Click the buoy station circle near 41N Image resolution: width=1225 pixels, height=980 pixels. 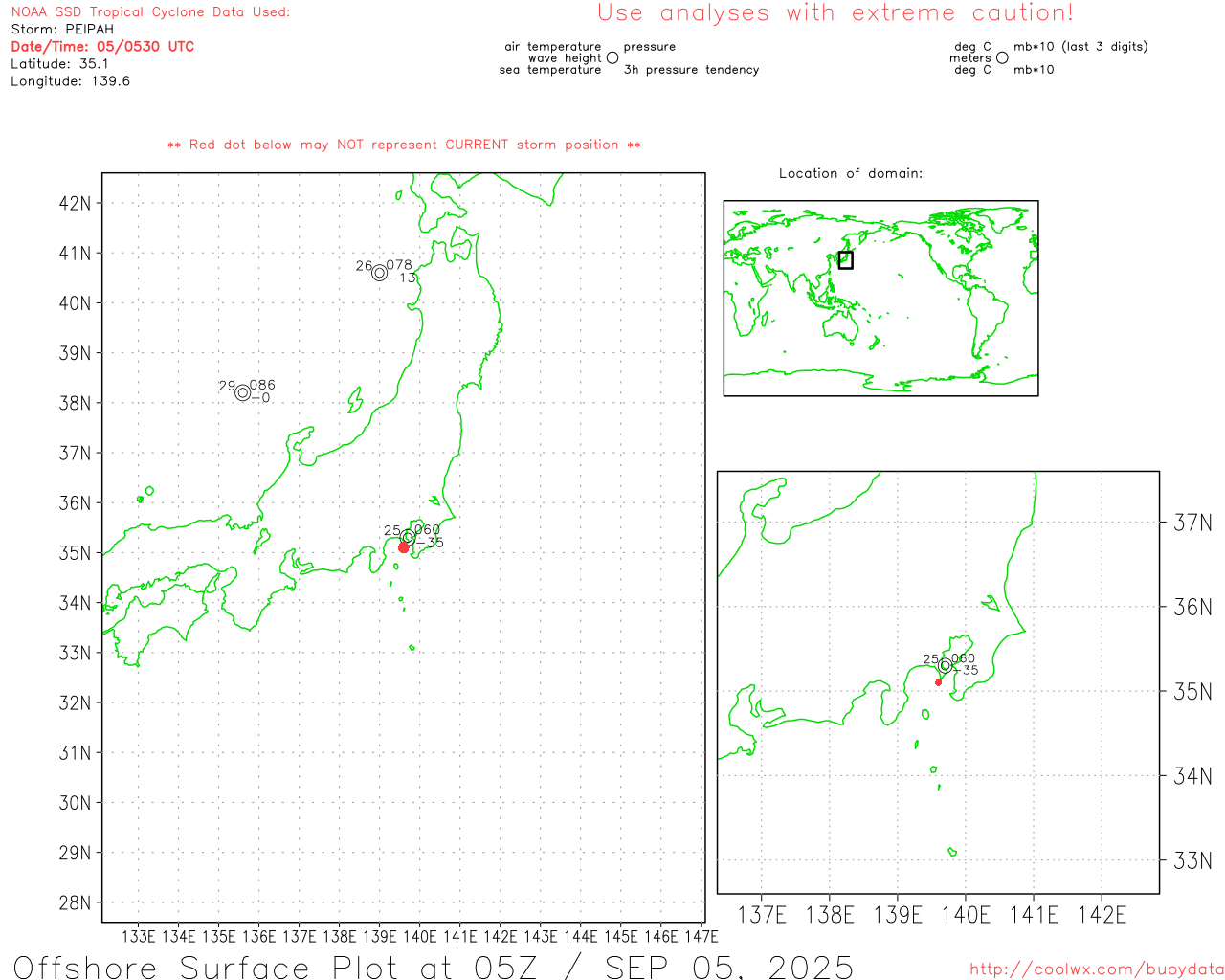(380, 273)
